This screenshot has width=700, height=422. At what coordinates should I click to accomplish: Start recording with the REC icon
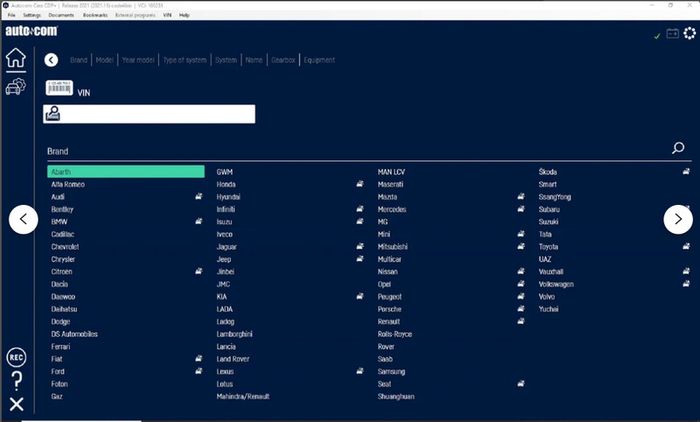click(x=17, y=357)
